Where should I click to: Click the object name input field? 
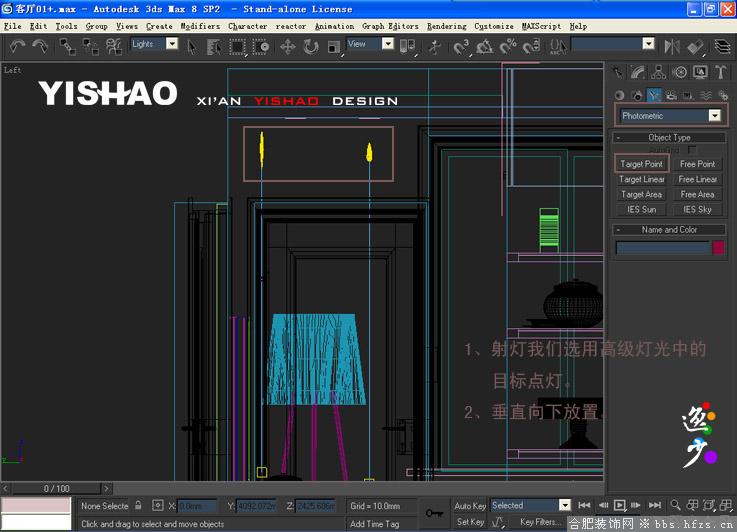tap(662, 248)
